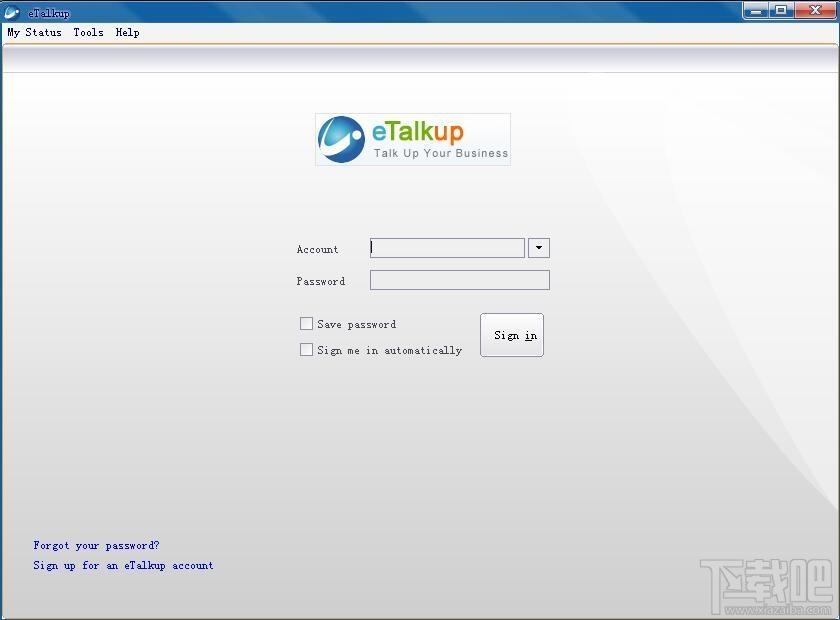Click the Sign in button
840x620 pixels.
click(512, 335)
